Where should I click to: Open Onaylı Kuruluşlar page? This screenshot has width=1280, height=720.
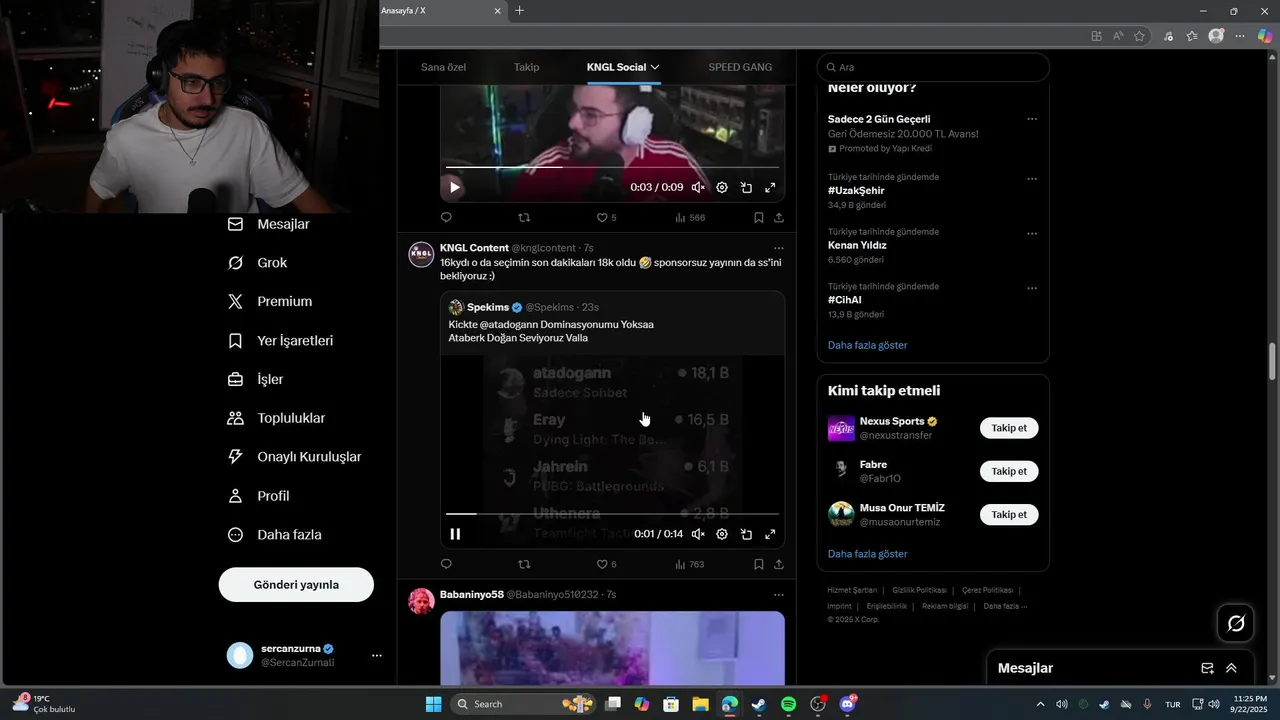click(x=295, y=457)
